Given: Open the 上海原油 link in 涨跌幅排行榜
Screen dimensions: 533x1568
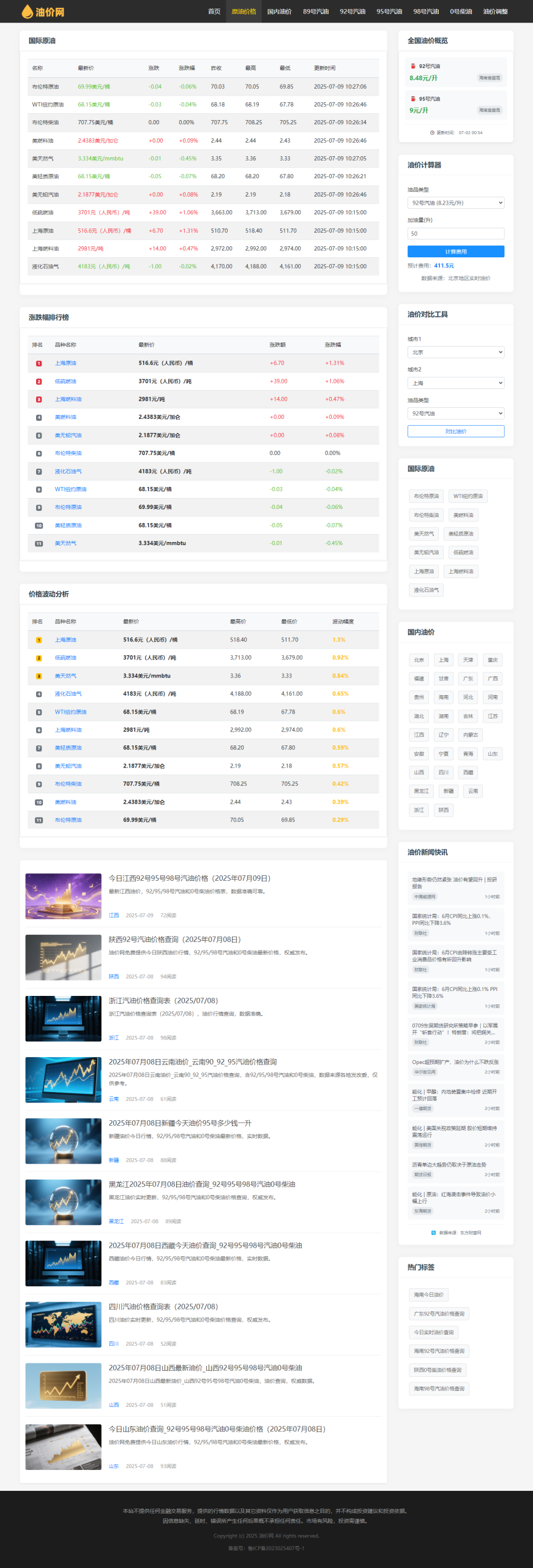Looking at the screenshot, I should (x=65, y=363).
